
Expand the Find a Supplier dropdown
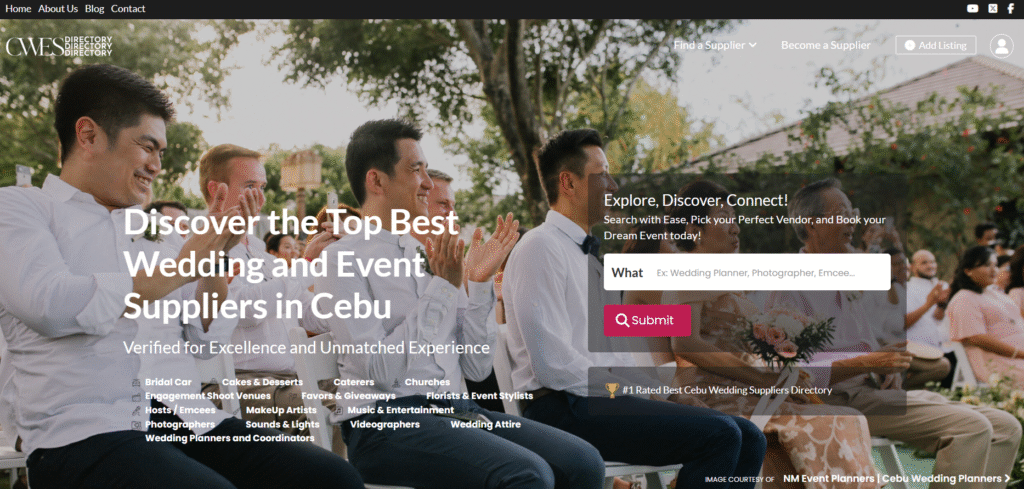coord(715,45)
